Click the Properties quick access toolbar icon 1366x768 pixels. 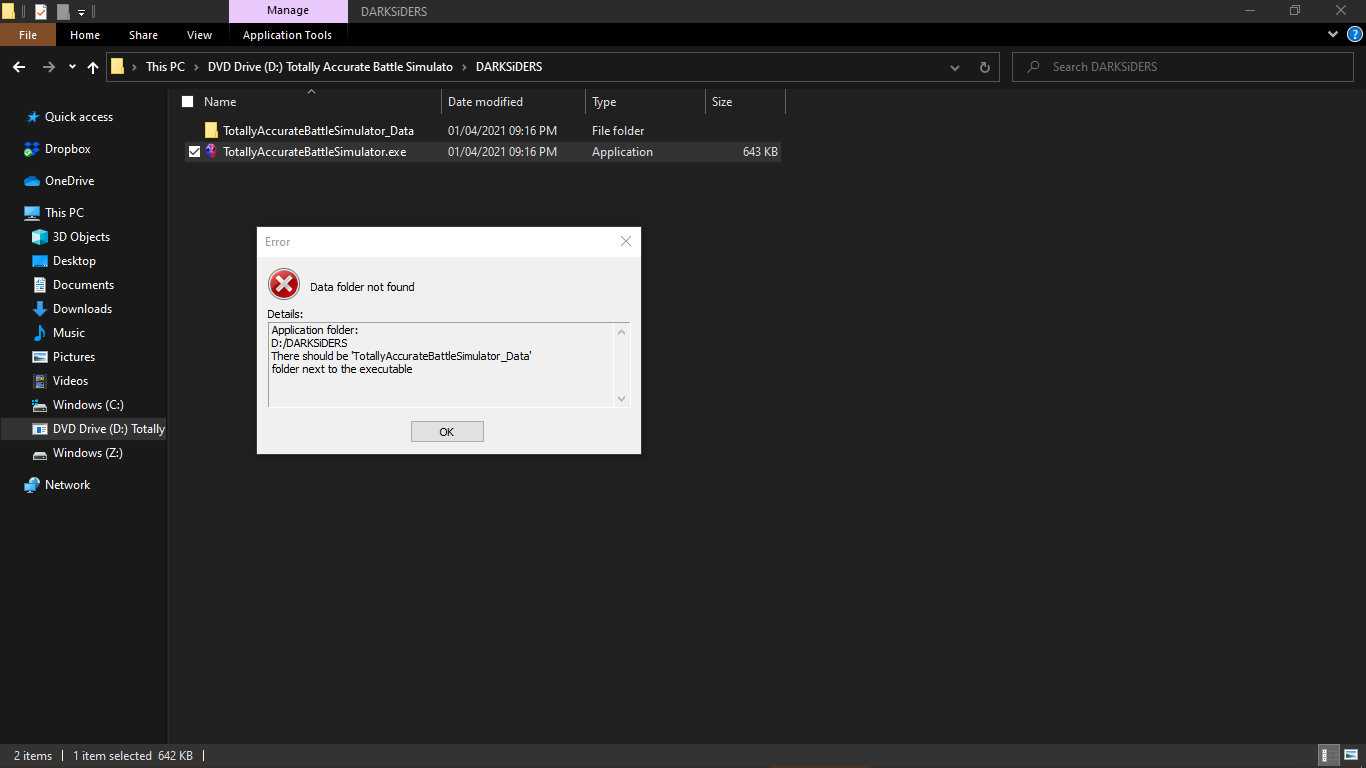click(40, 12)
